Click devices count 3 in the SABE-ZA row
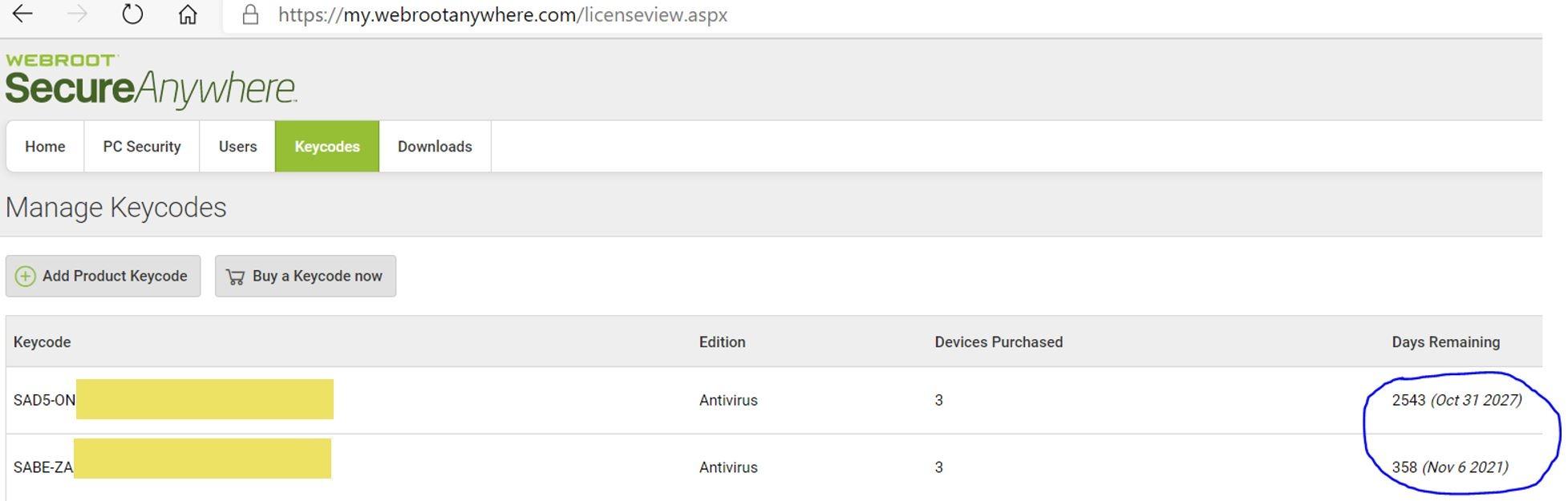 [938, 467]
